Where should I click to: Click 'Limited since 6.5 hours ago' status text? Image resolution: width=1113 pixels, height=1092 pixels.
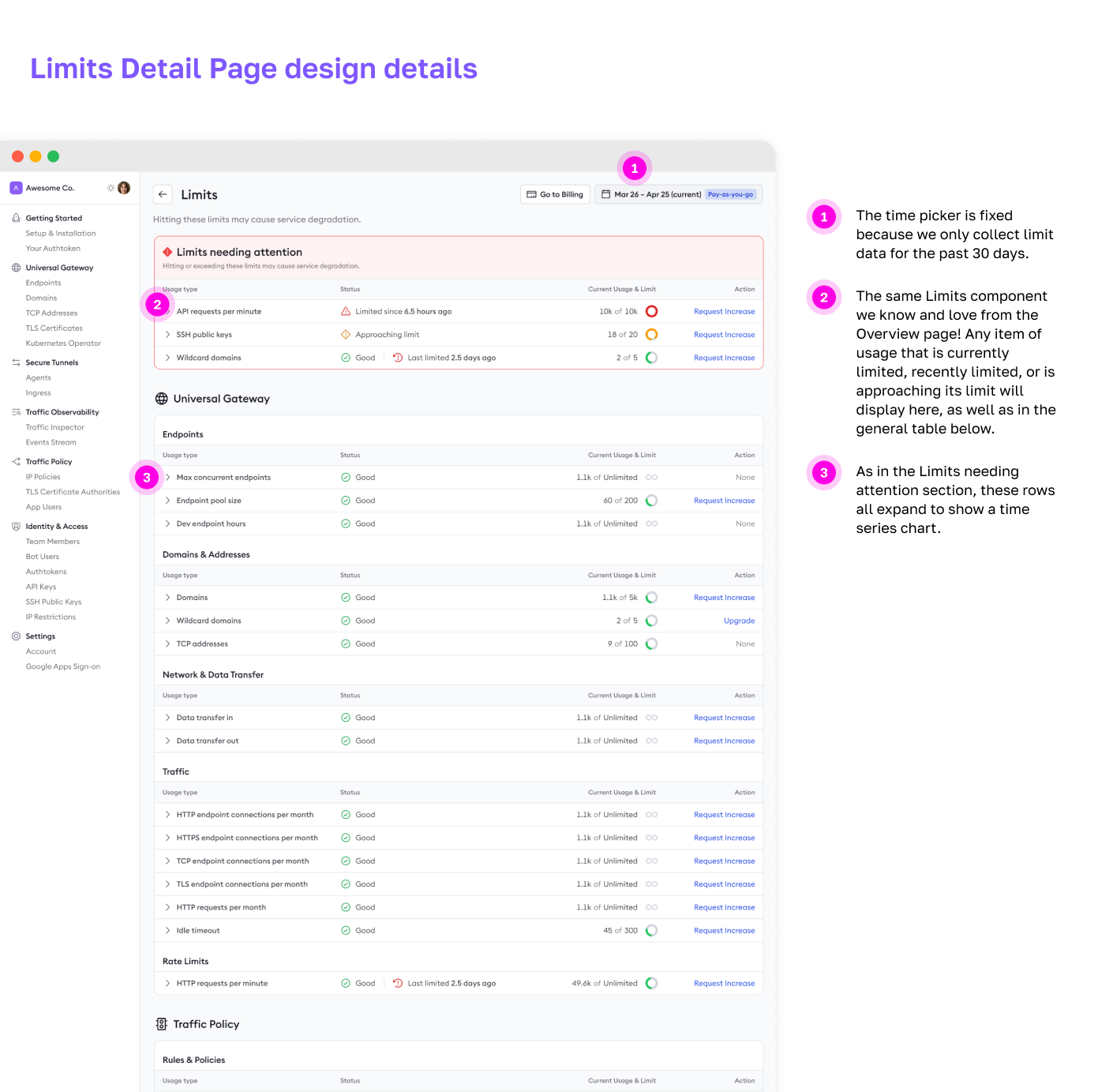(403, 311)
